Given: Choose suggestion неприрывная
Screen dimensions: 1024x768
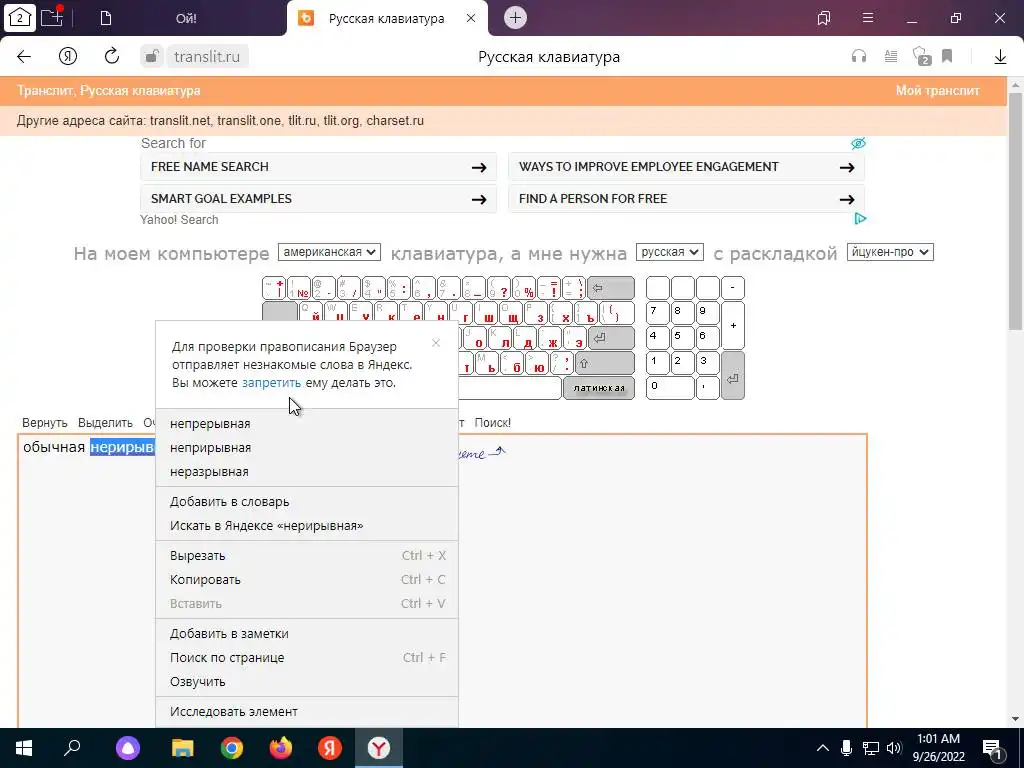Looking at the screenshot, I should coord(307,448).
